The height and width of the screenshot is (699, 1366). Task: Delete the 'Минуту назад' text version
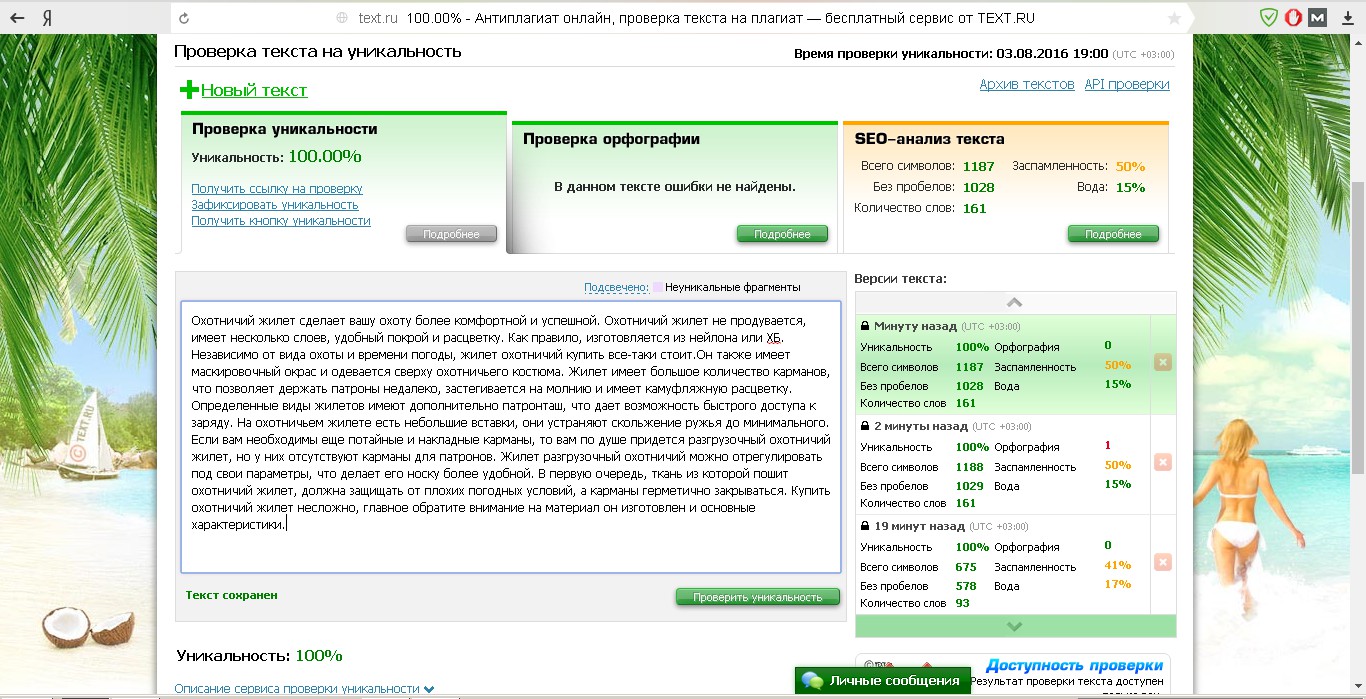1162,362
